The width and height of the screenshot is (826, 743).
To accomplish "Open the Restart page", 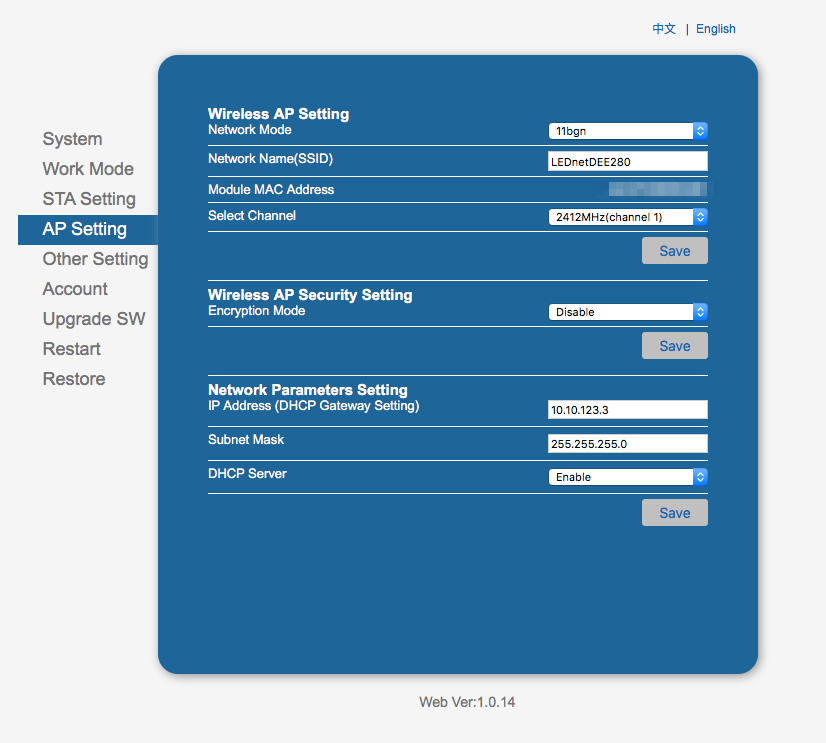I will coord(71,349).
